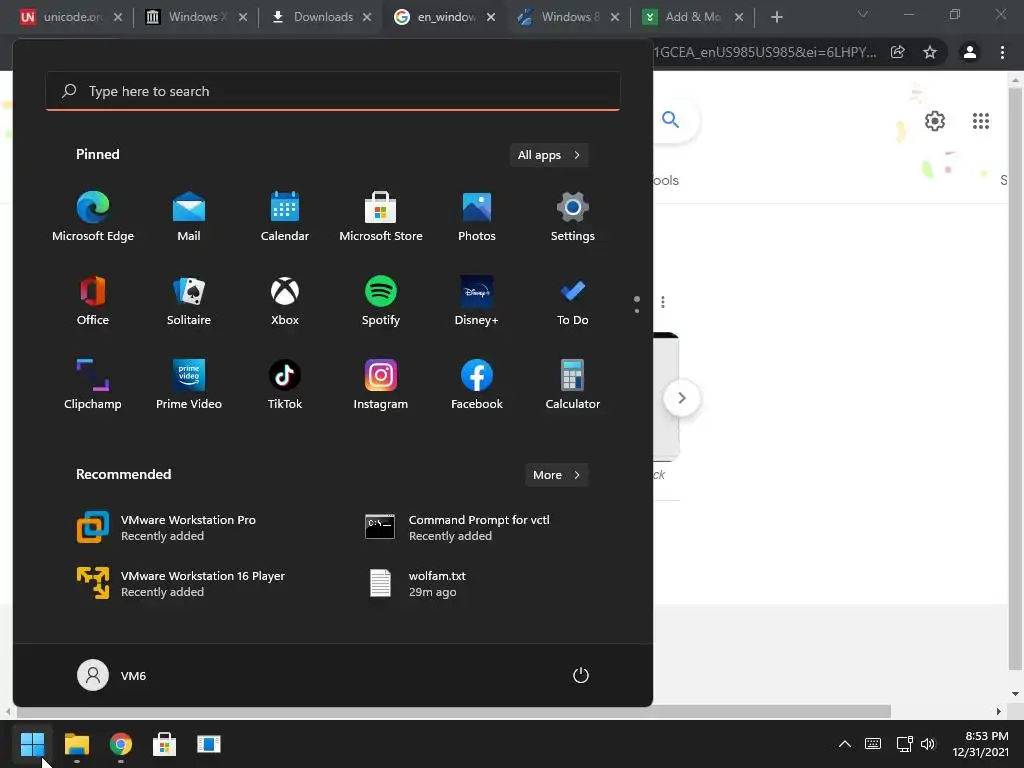Screen dimensions: 1024x768
Task: Open the clock showing 8:53 PM
Action: 980,744
